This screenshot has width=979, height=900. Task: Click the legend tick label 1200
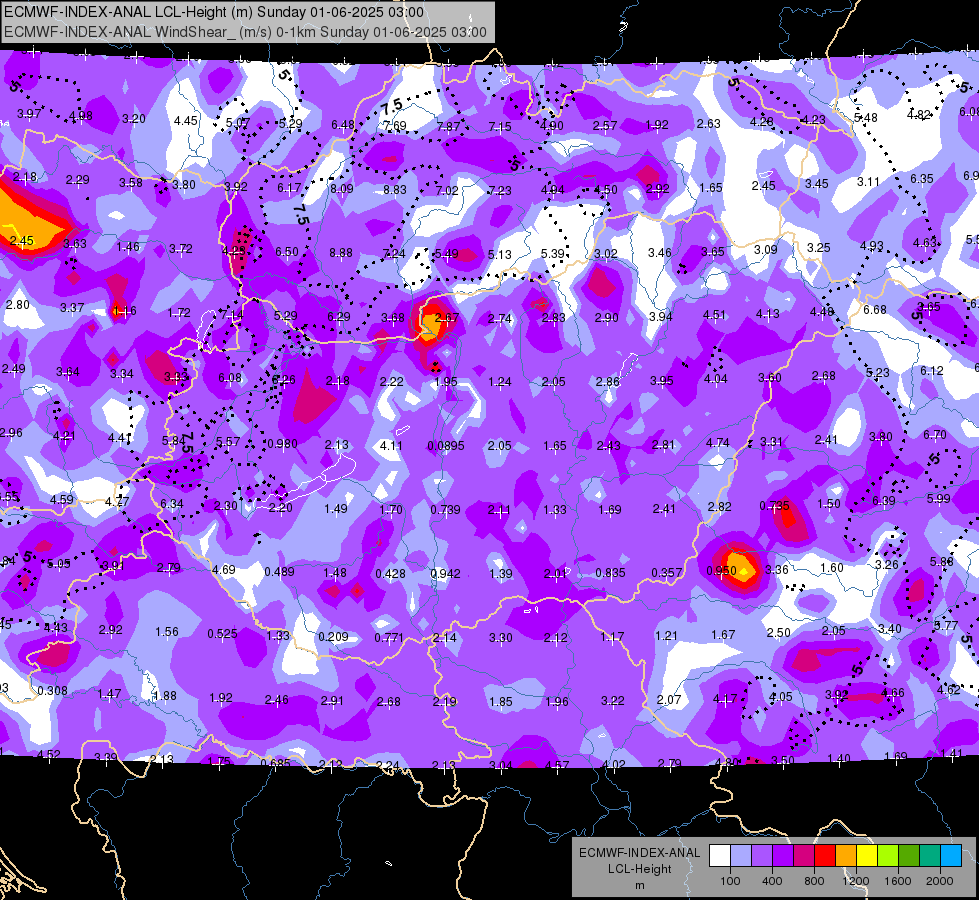(x=856, y=881)
